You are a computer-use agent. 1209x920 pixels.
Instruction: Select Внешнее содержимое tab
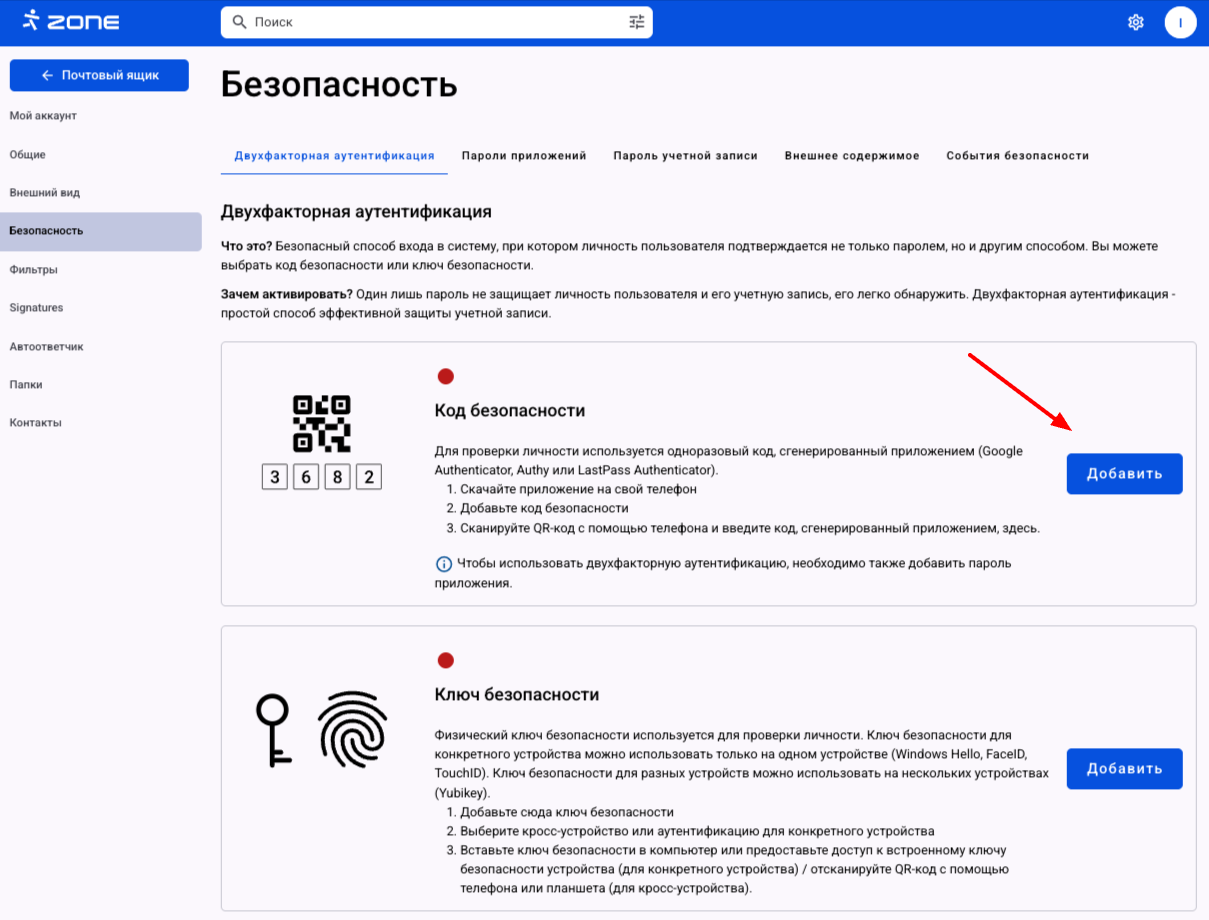[851, 156]
